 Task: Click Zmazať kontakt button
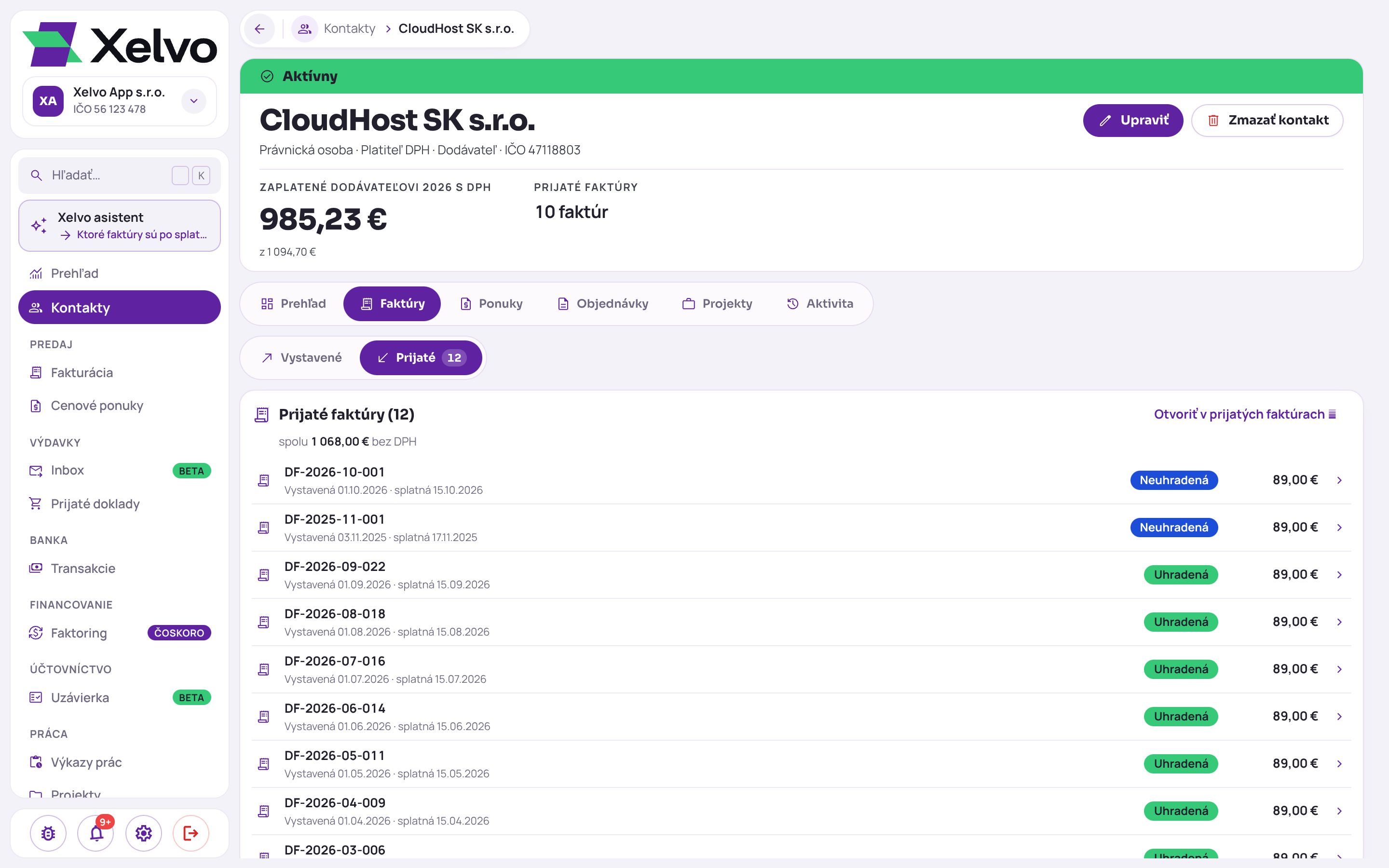tap(1267, 121)
